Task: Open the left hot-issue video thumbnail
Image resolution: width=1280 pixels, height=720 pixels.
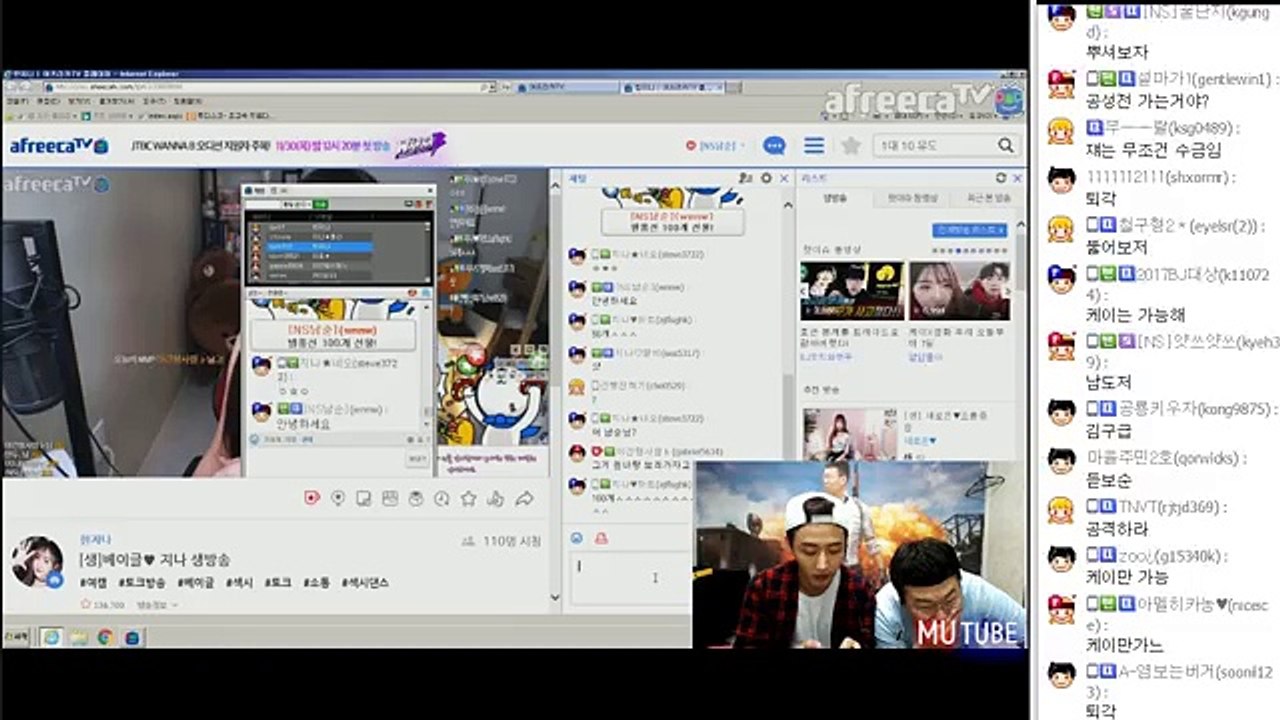Action: click(x=851, y=291)
